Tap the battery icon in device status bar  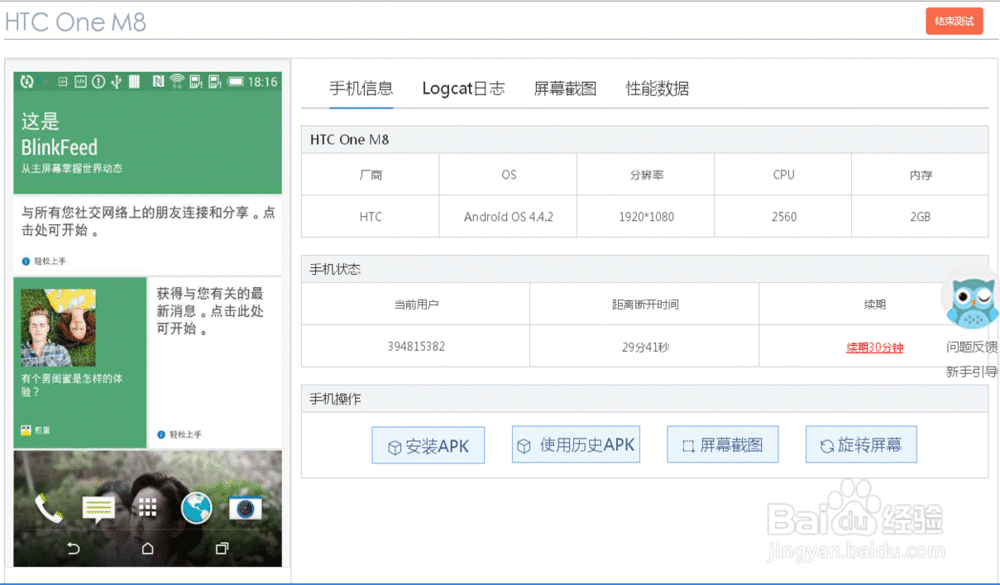[x=236, y=82]
